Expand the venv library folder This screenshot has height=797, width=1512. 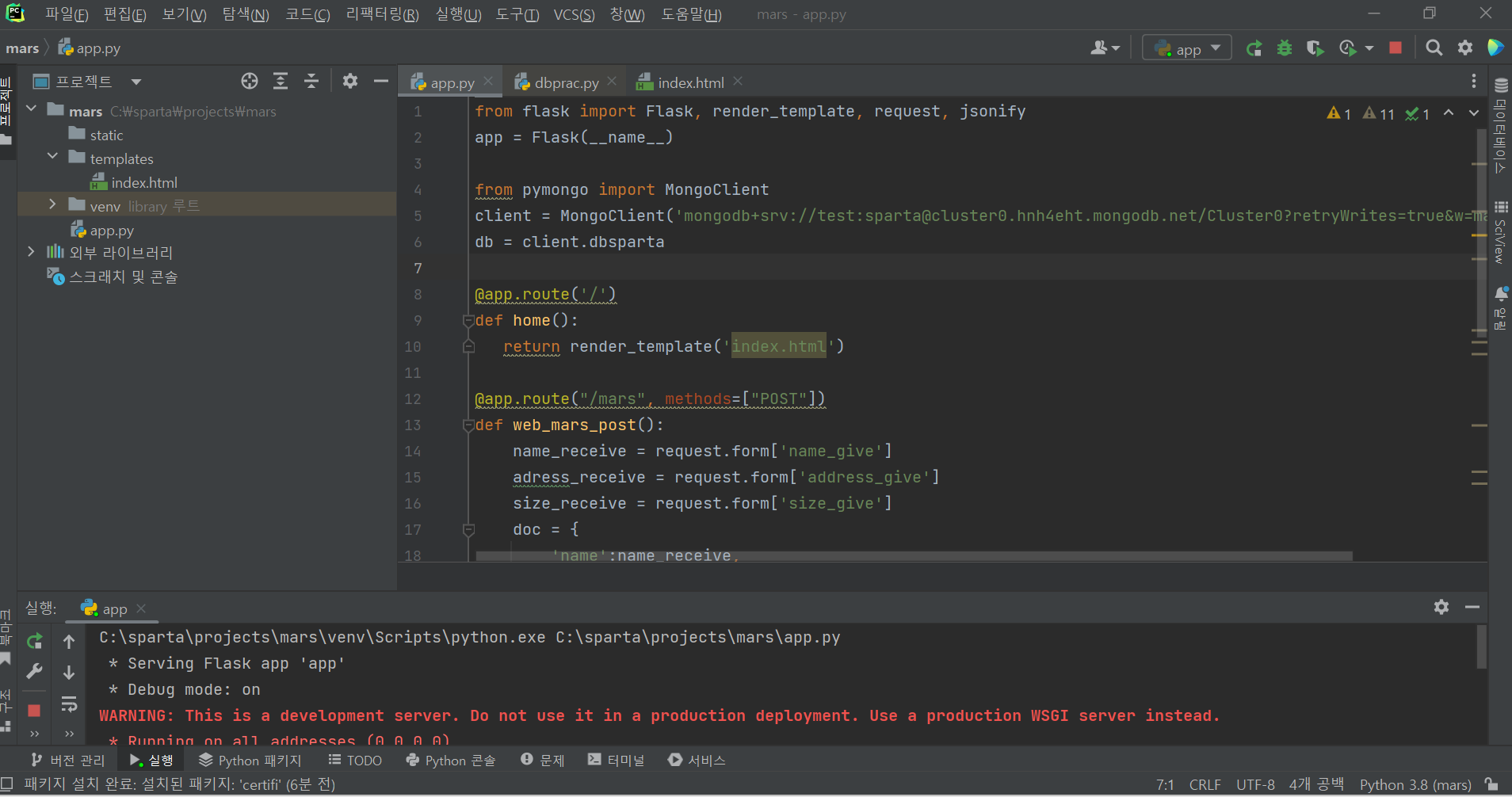[53, 204]
